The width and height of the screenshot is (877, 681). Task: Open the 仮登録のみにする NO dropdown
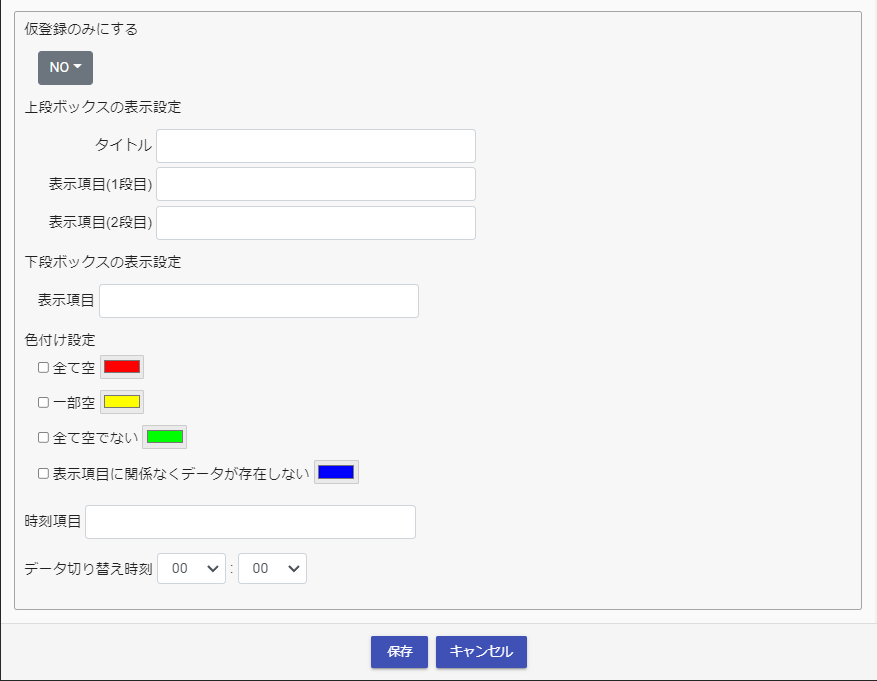[x=65, y=68]
